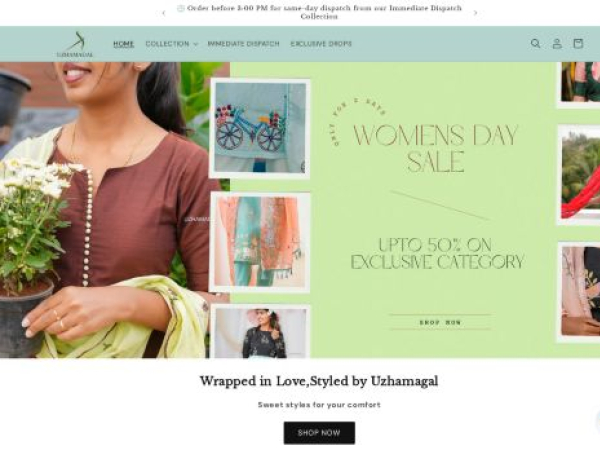Click the Uzhamagal logo
600x450 pixels.
[x=75, y=44]
